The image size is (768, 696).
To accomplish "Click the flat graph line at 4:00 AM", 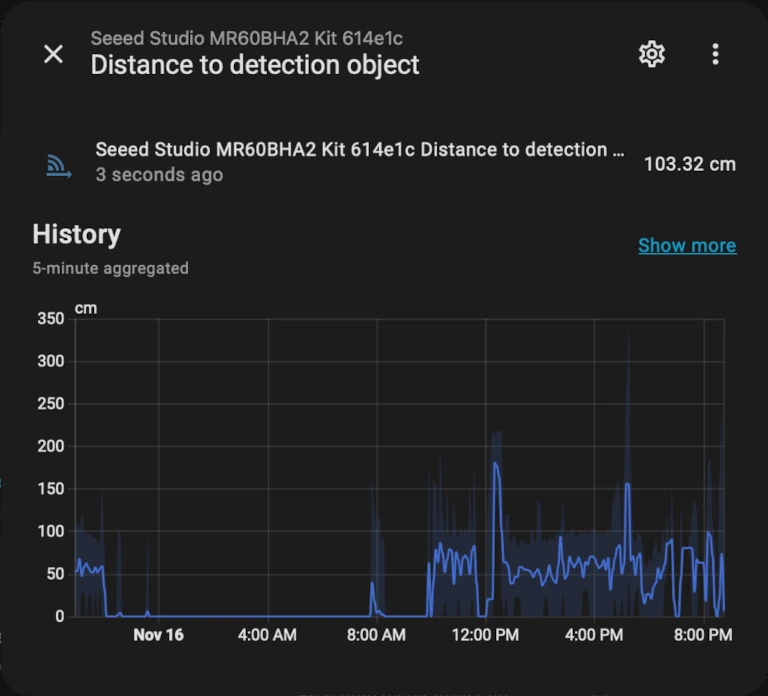I will [x=267, y=615].
